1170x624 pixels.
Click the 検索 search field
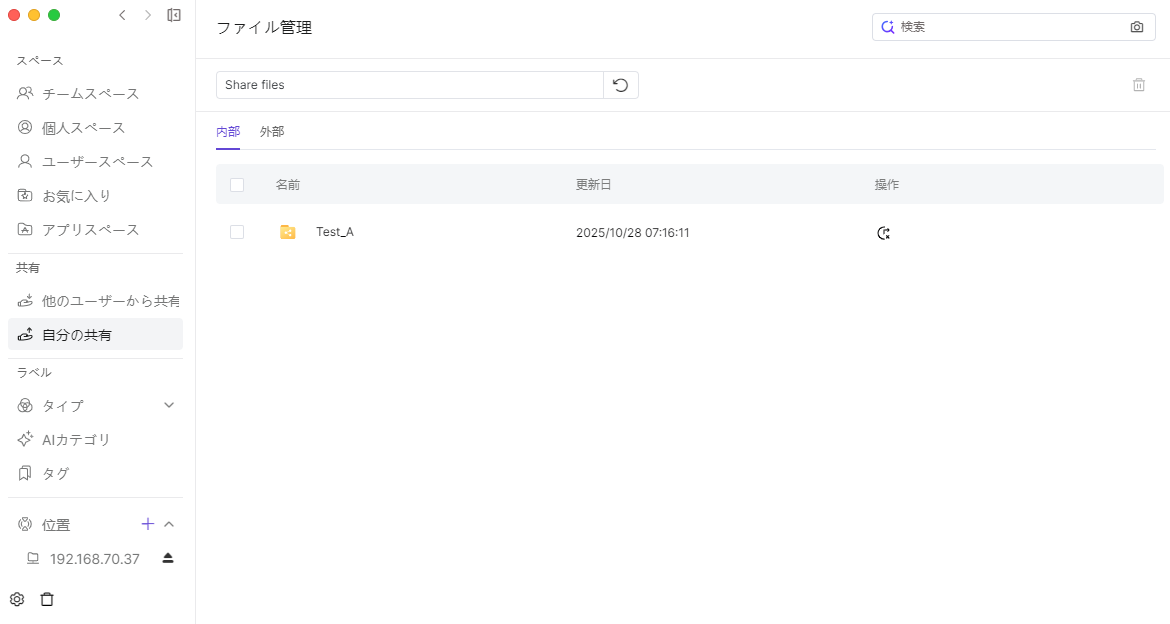click(x=1010, y=27)
